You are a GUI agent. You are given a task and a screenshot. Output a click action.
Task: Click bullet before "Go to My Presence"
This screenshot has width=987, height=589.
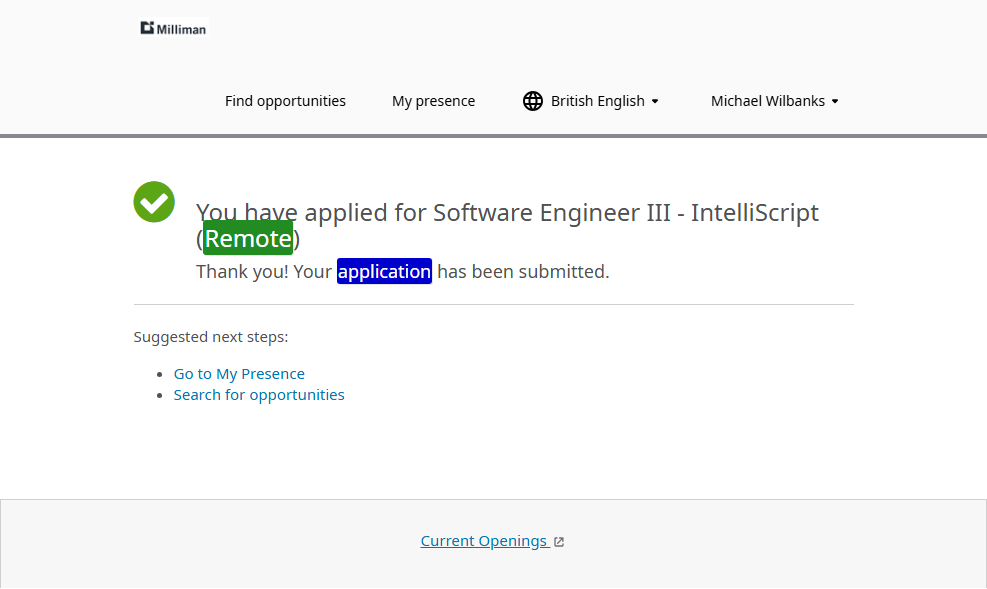[161, 375]
